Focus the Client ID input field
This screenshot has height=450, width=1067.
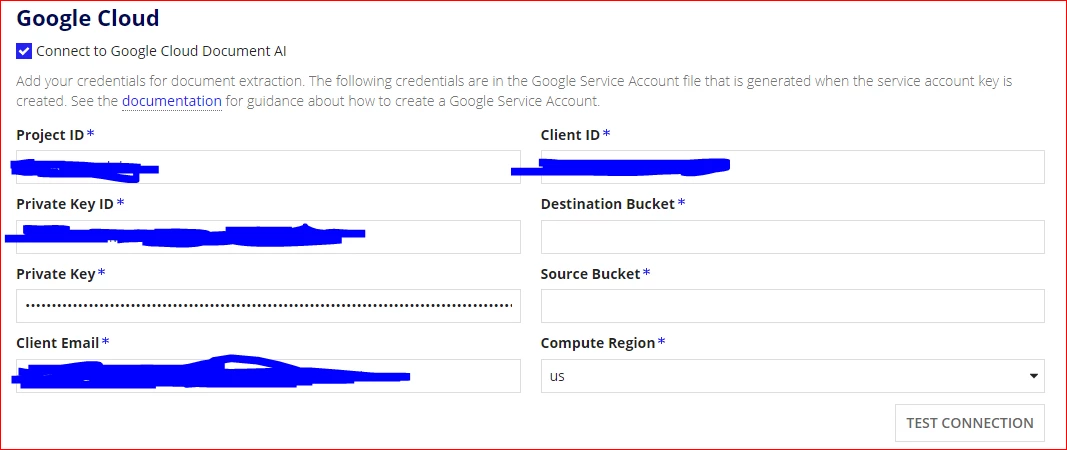point(793,167)
